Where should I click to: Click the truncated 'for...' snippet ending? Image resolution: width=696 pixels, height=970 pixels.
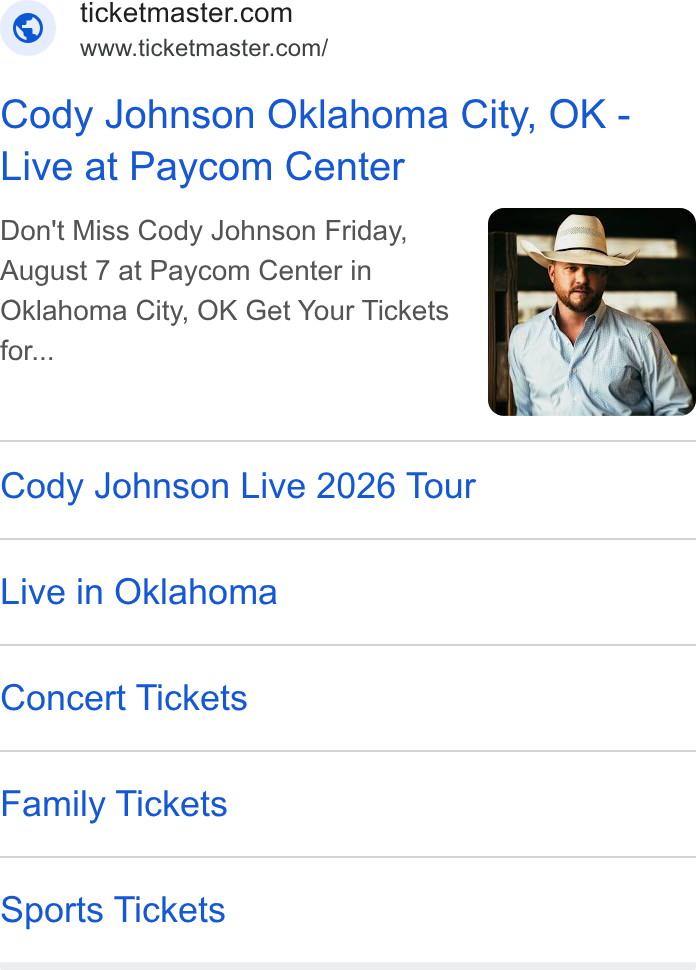tap(27, 351)
